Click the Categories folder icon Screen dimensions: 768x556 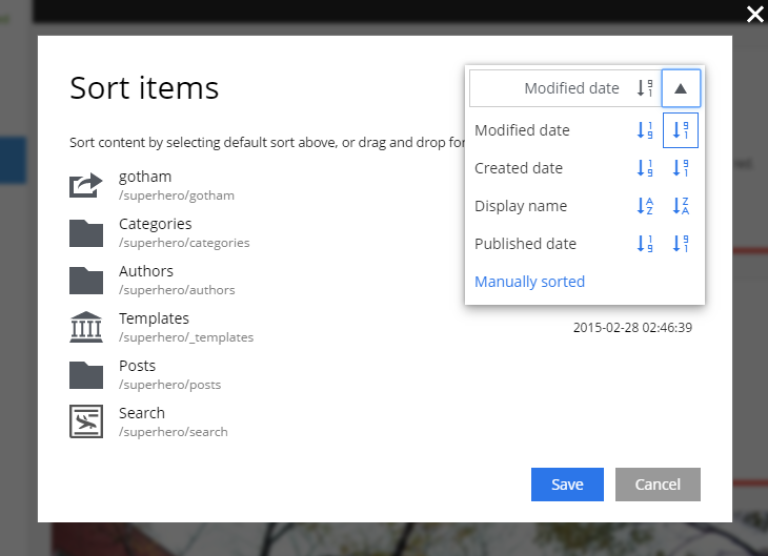(86, 233)
